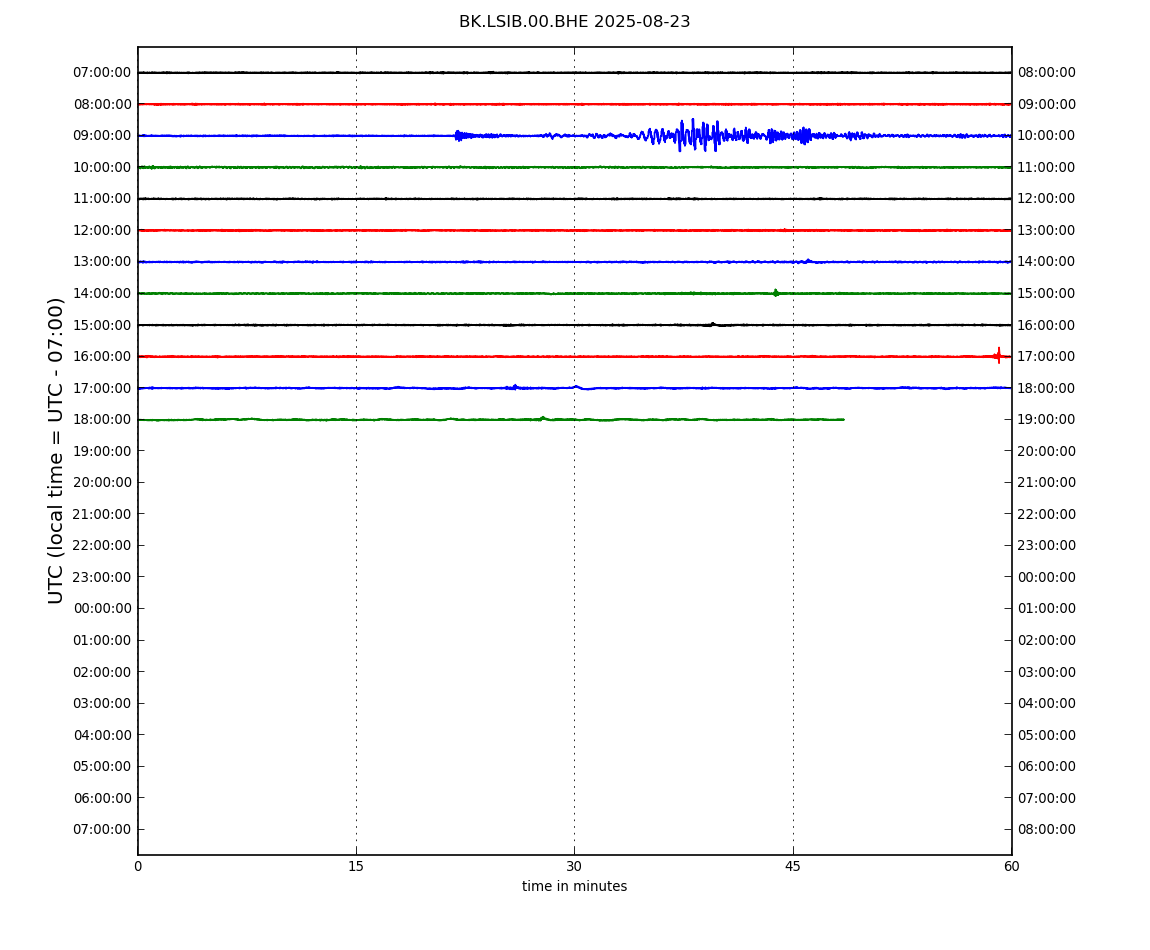The image size is (1150, 950).
Task: Click left-axis time label 04:00:00
Action: pos(103,735)
